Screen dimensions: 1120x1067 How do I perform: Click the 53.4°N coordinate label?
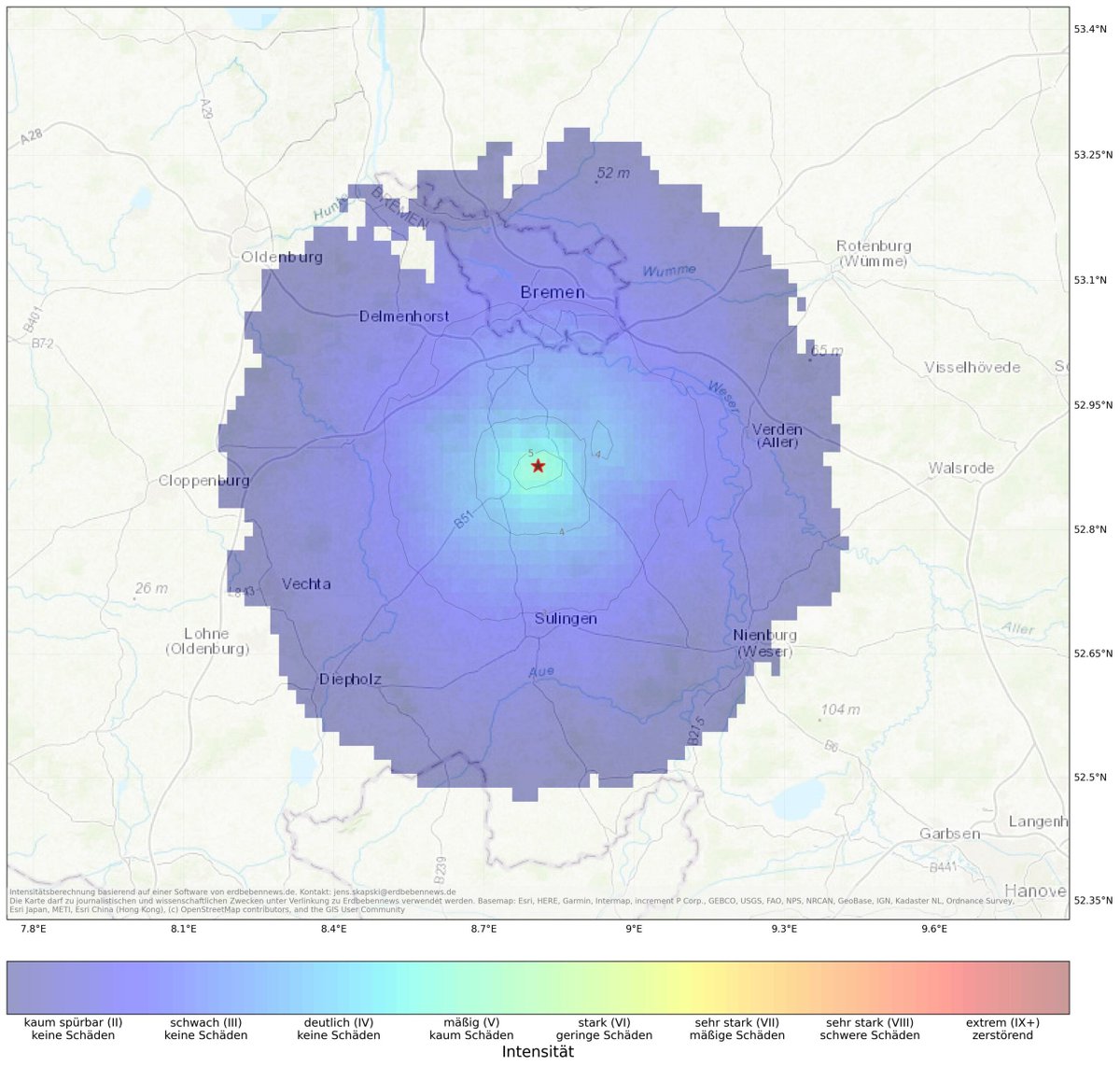click(x=1089, y=28)
